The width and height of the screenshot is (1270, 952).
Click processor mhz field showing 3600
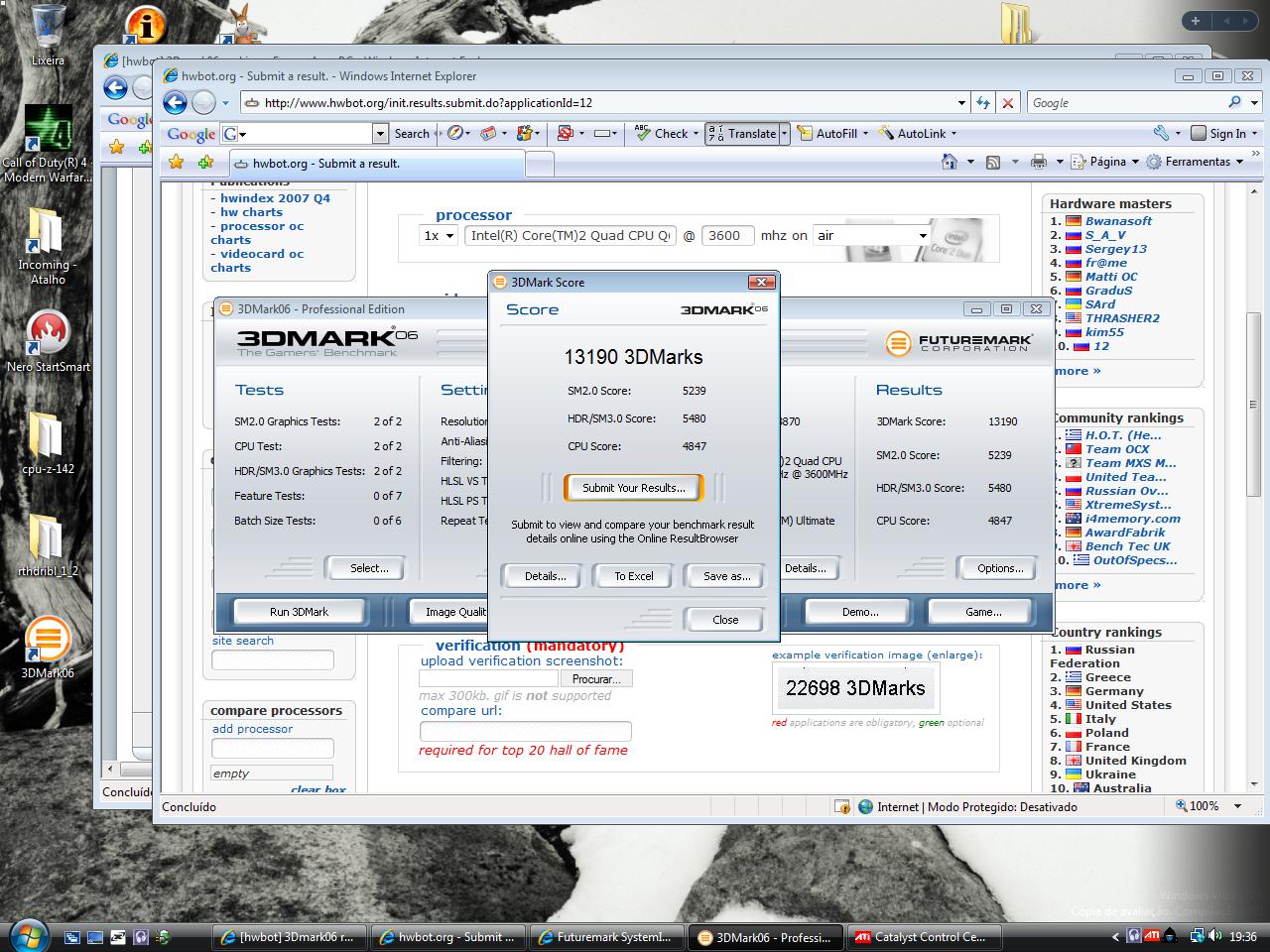727,235
